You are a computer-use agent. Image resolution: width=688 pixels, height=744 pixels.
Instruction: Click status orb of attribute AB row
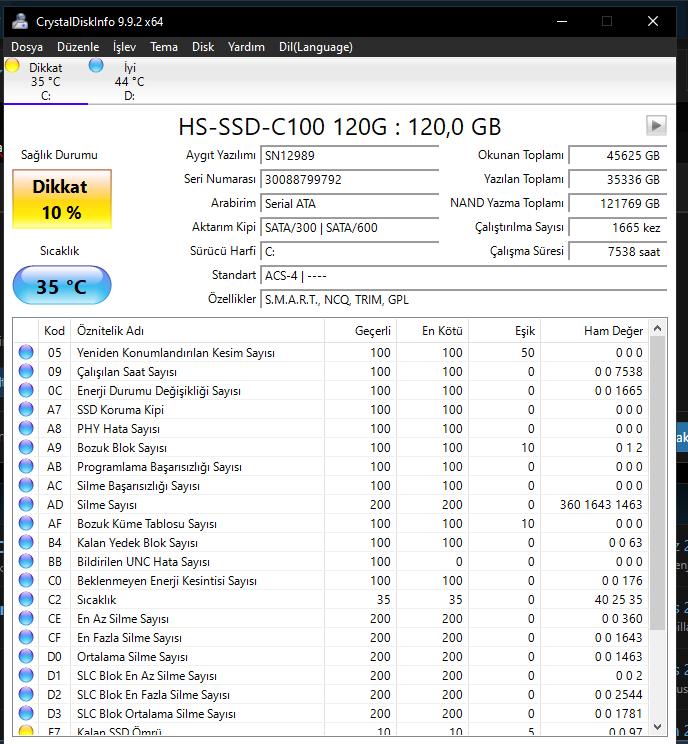click(x=26, y=466)
